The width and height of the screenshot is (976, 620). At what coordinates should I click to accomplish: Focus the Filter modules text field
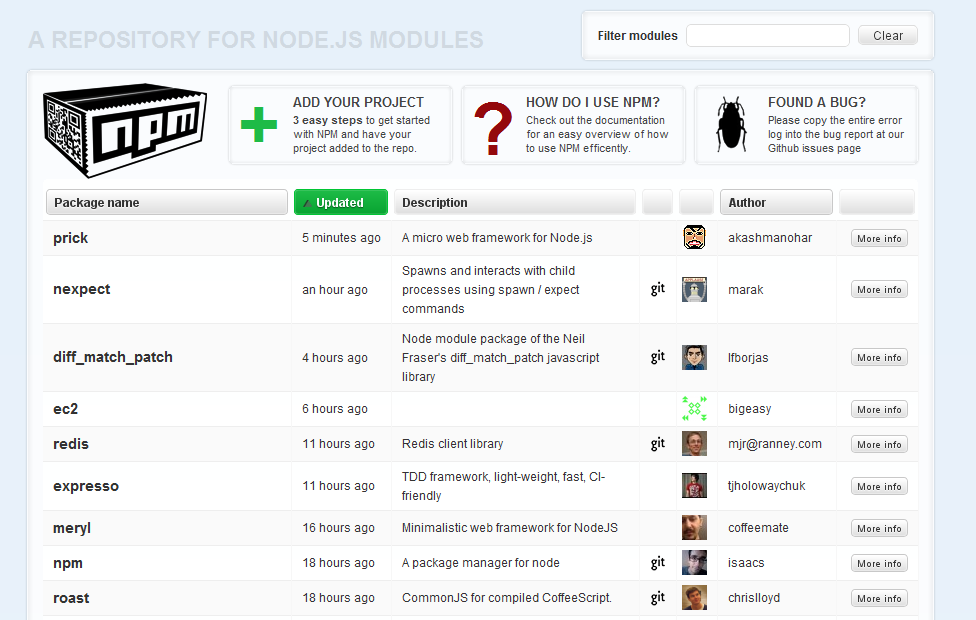[767, 35]
